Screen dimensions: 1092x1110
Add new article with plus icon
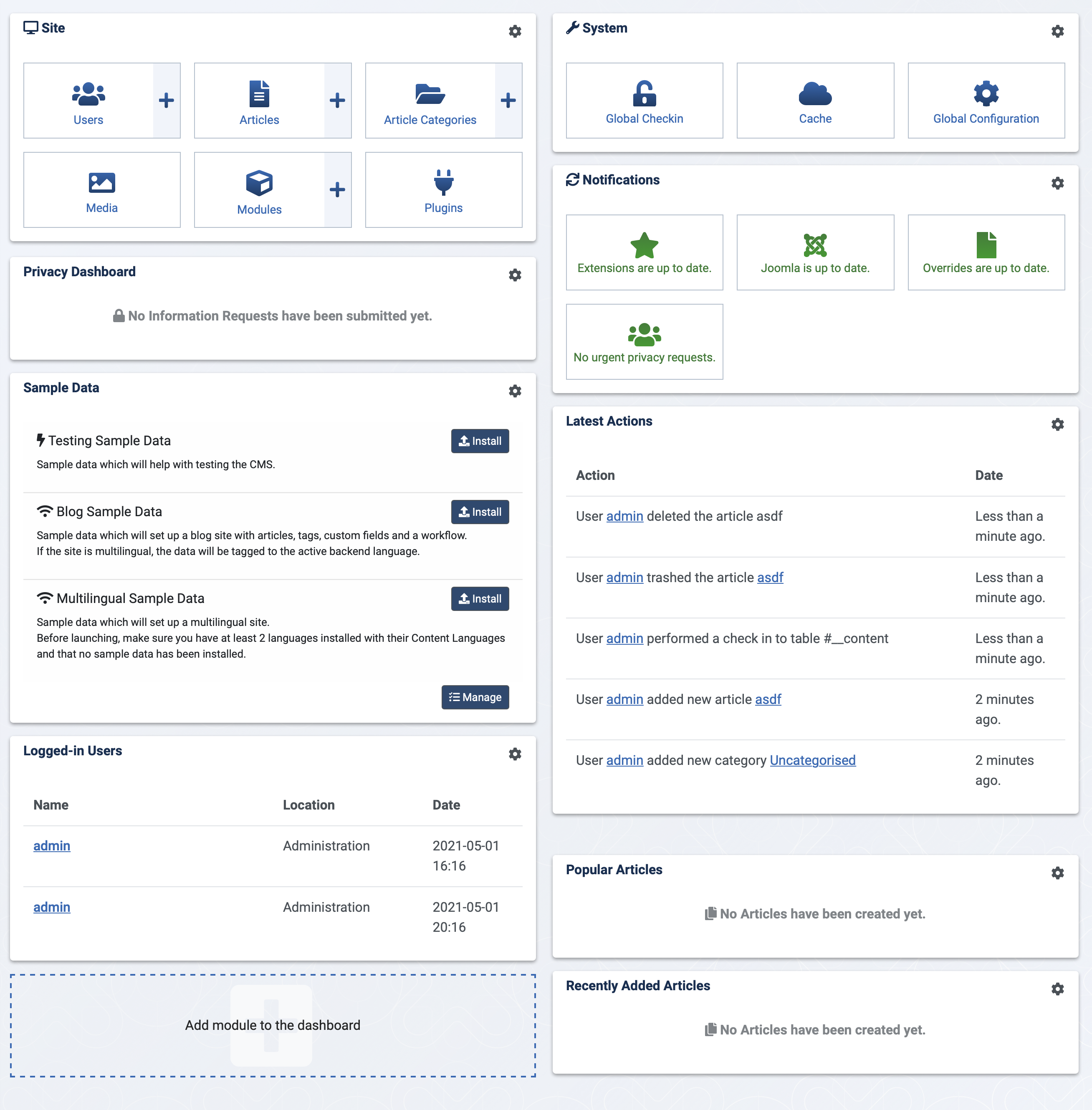337,101
